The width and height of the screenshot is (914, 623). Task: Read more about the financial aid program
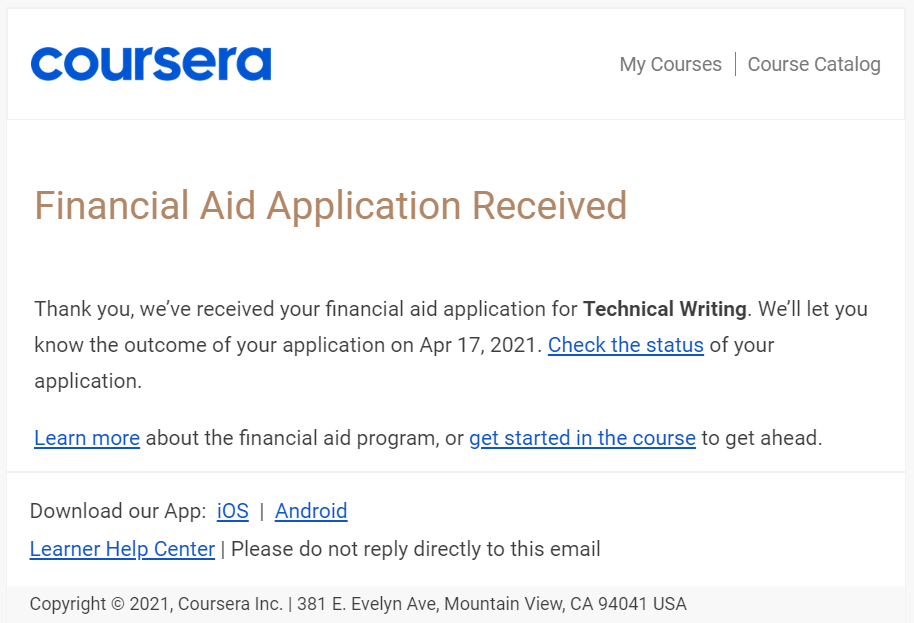coord(86,438)
